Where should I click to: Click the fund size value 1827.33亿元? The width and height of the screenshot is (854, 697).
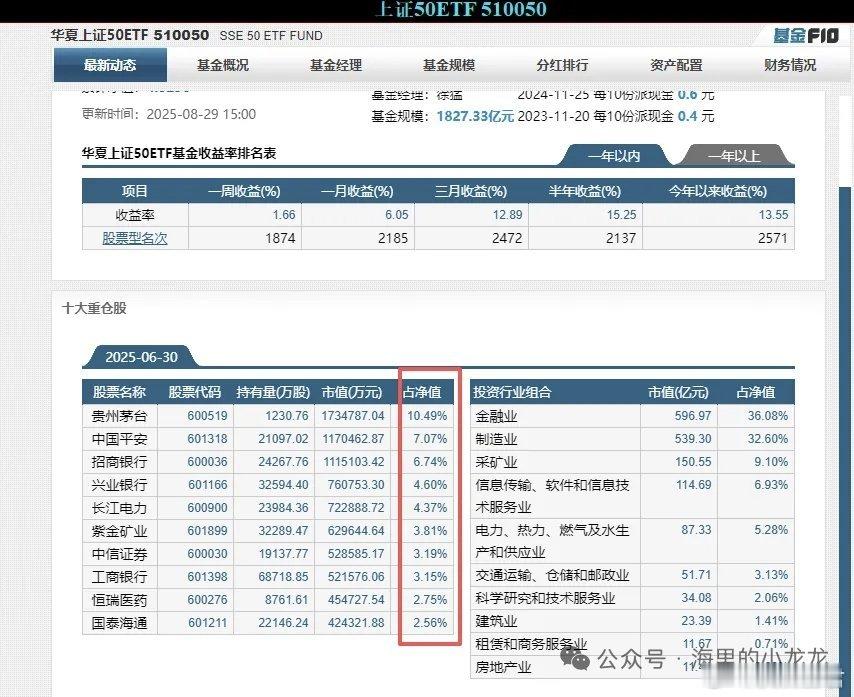pos(475,116)
